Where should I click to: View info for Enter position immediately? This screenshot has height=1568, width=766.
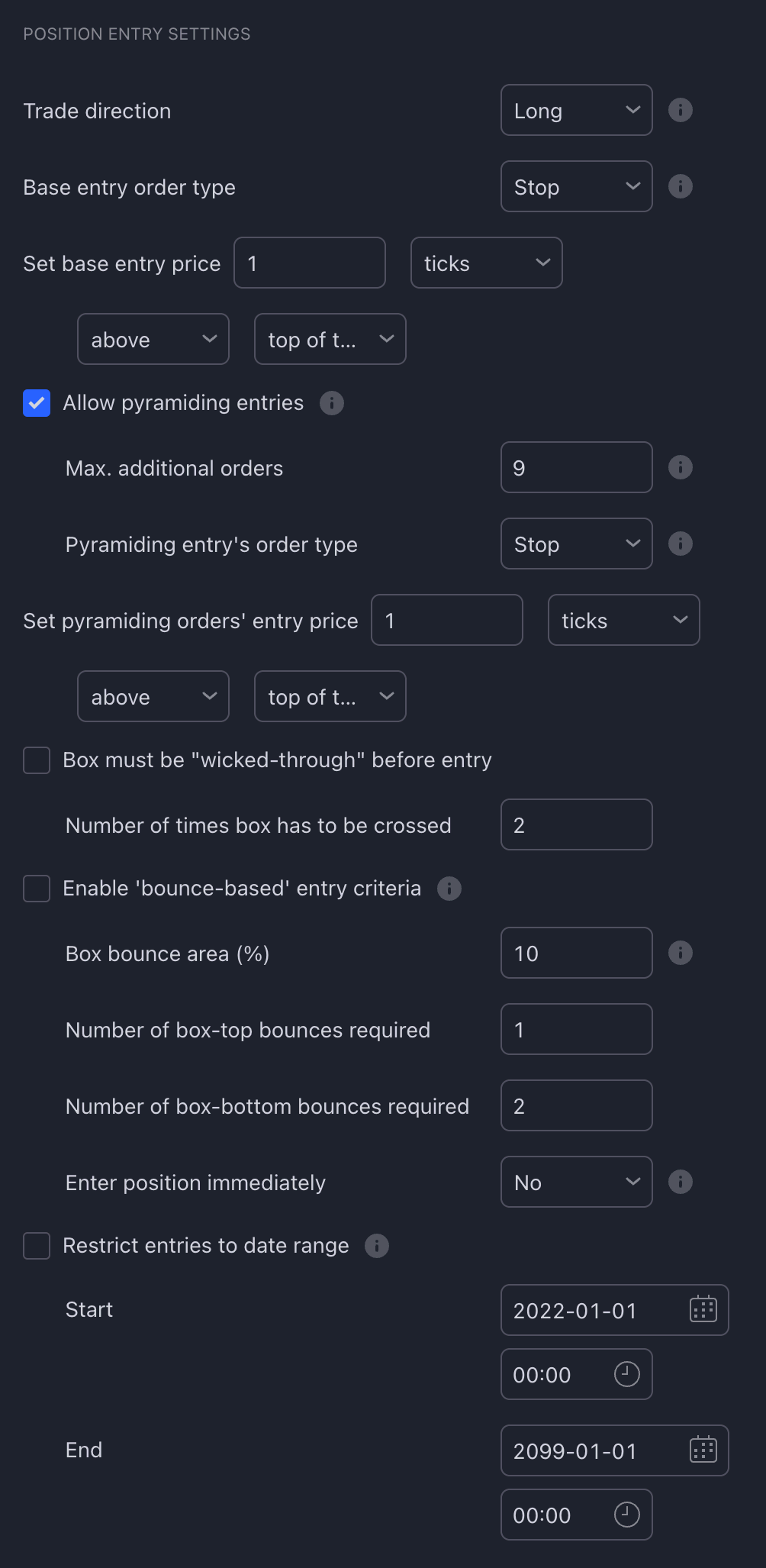pyautogui.click(x=679, y=1182)
